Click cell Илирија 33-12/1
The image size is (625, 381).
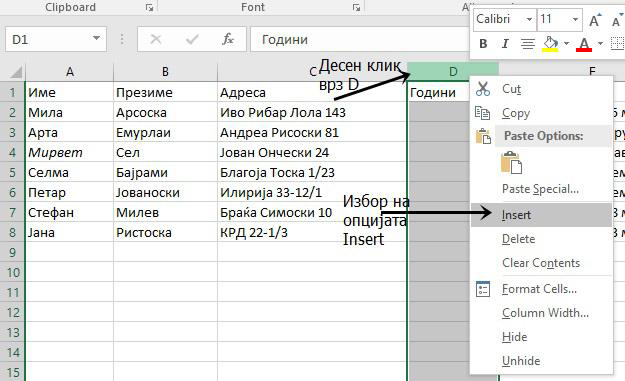point(312,192)
